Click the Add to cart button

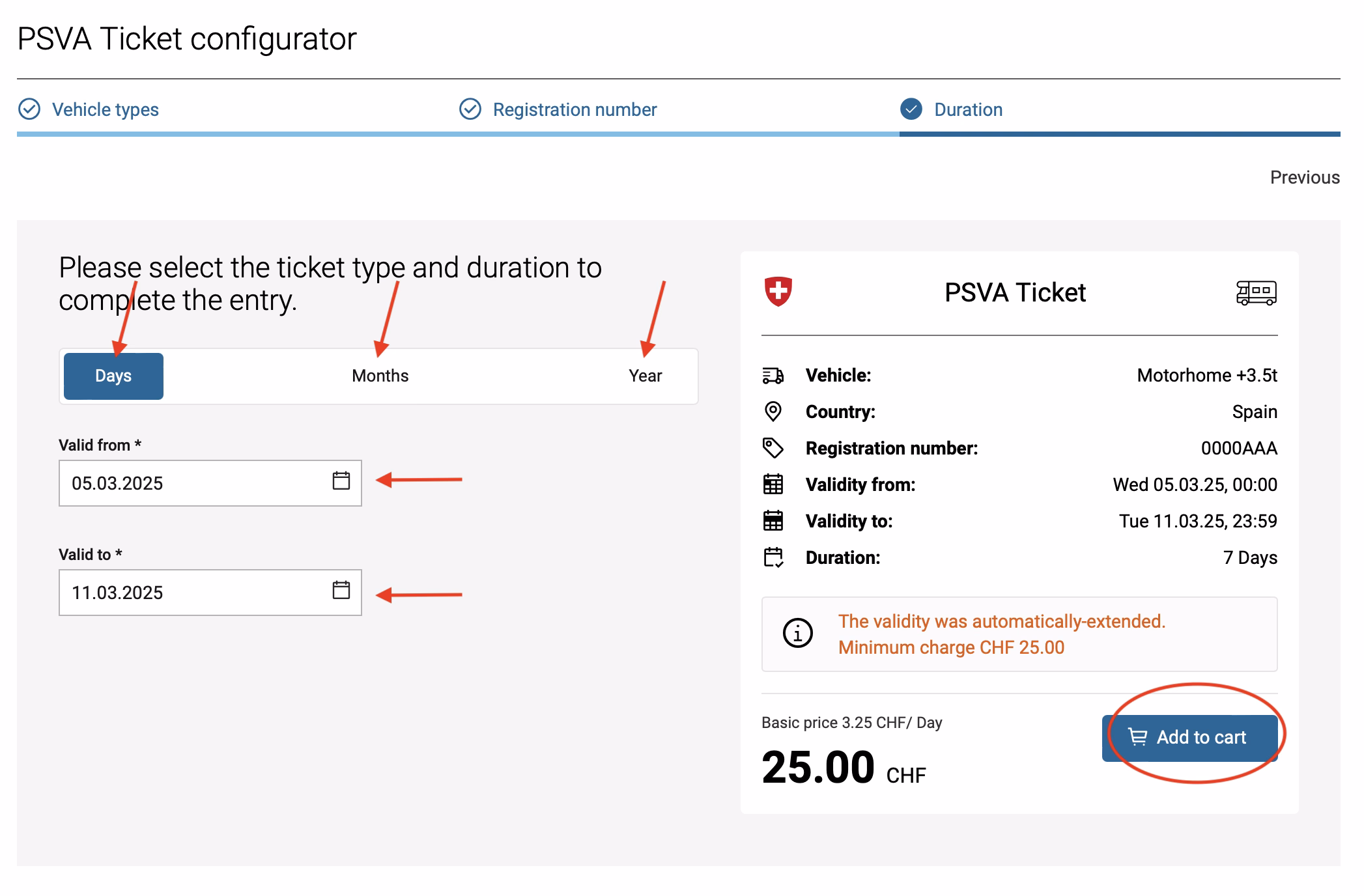click(1190, 738)
